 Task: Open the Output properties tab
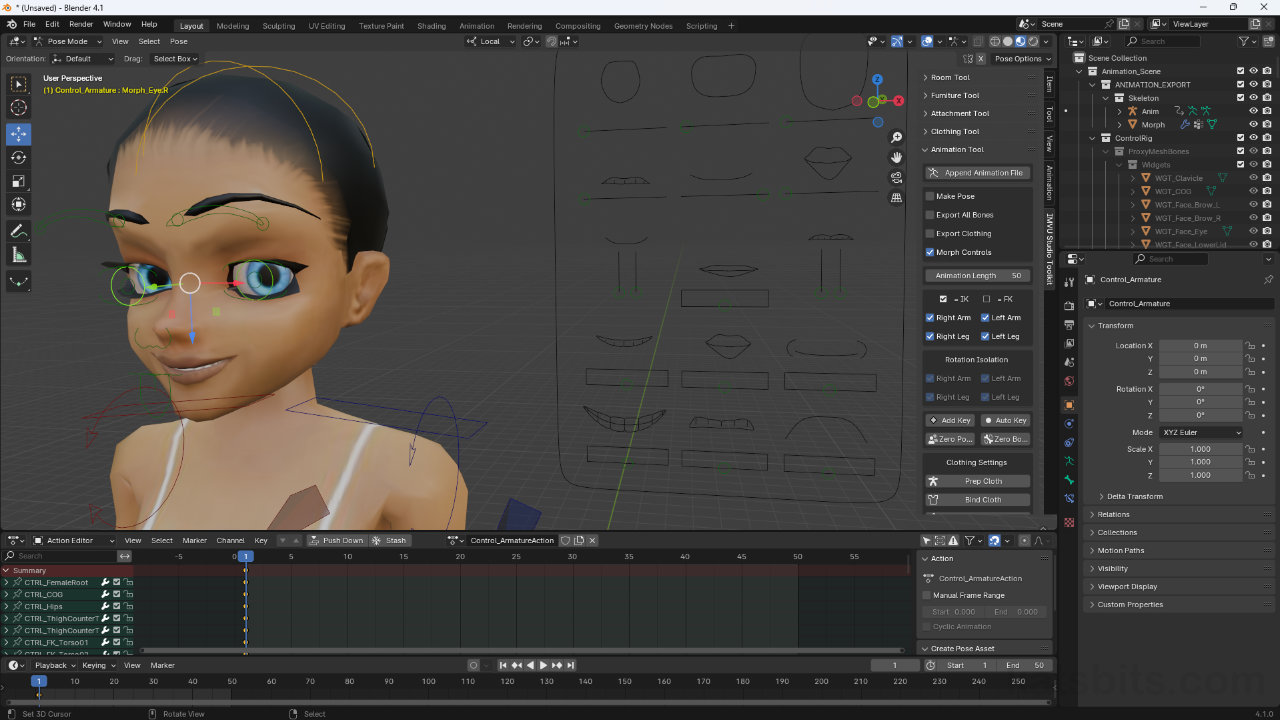tap(1069, 325)
